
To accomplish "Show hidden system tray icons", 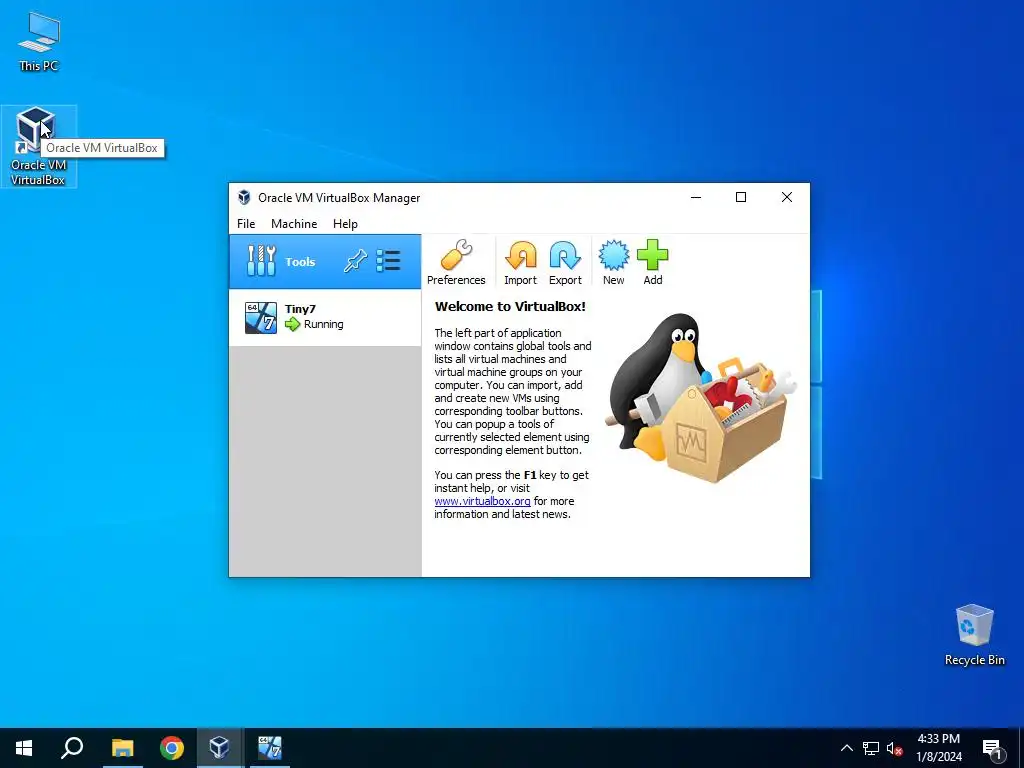I will pyautogui.click(x=846, y=748).
